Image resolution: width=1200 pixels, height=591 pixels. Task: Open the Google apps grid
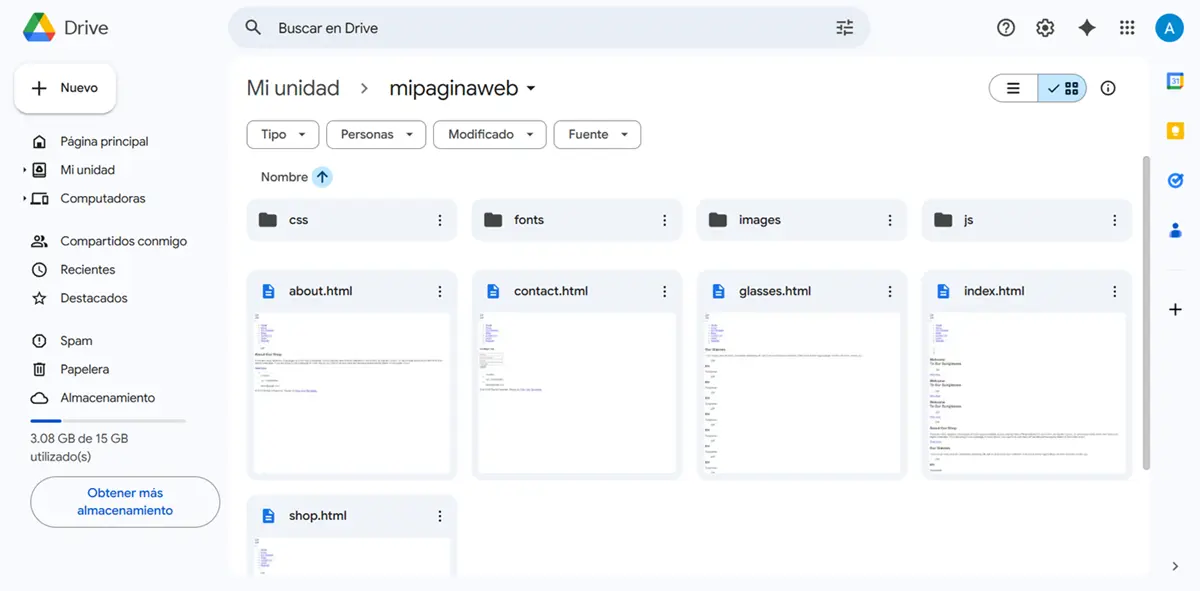pyautogui.click(x=1127, y=28)
